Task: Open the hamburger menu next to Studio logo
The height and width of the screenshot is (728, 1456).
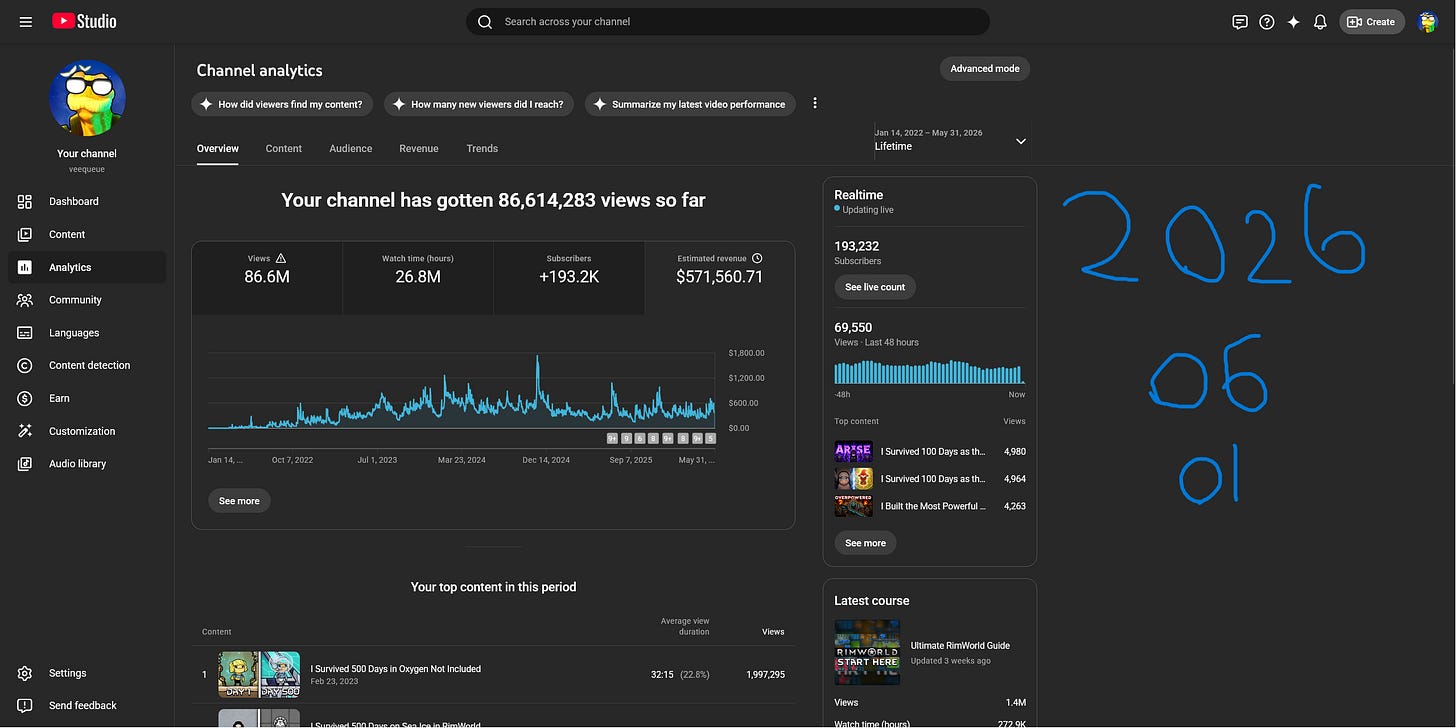Action: pos(26,21)
